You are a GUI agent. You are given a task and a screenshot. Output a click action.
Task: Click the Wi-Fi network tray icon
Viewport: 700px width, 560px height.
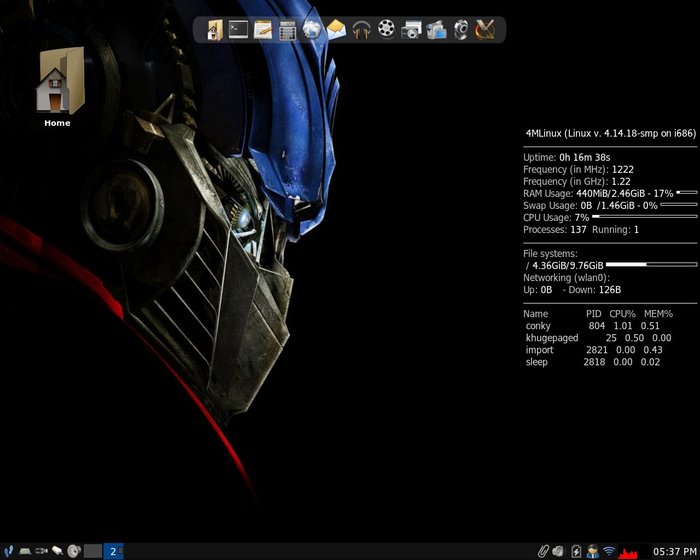tap(609, 551)
